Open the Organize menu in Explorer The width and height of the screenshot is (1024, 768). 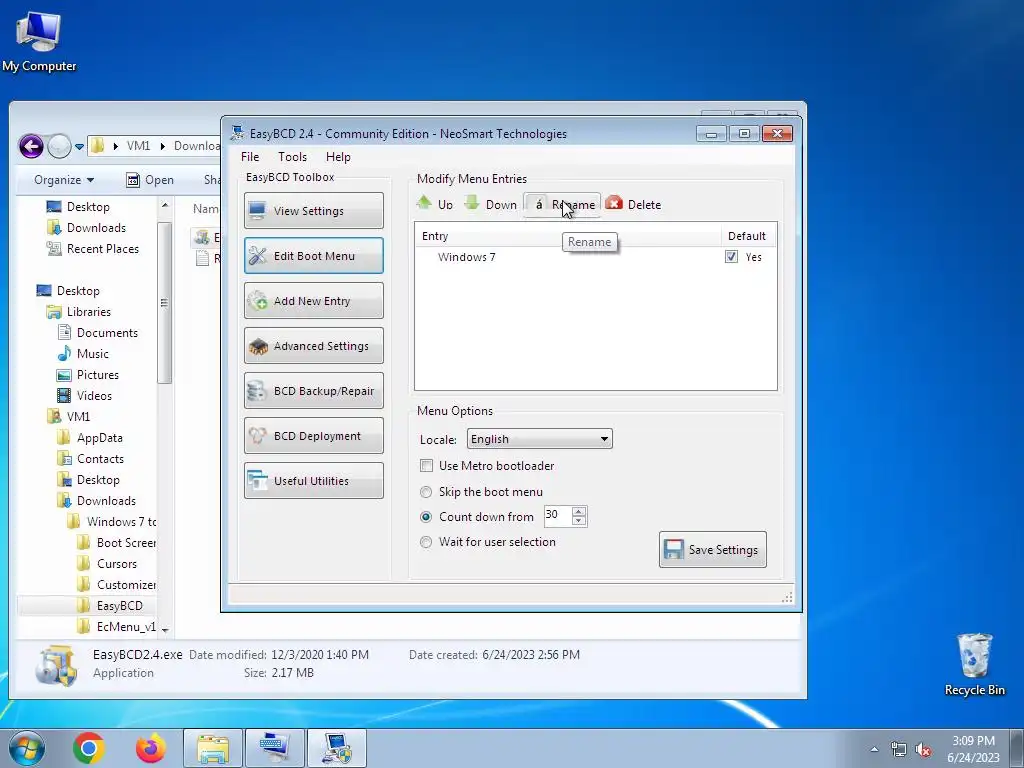click(x=64, y=180)
